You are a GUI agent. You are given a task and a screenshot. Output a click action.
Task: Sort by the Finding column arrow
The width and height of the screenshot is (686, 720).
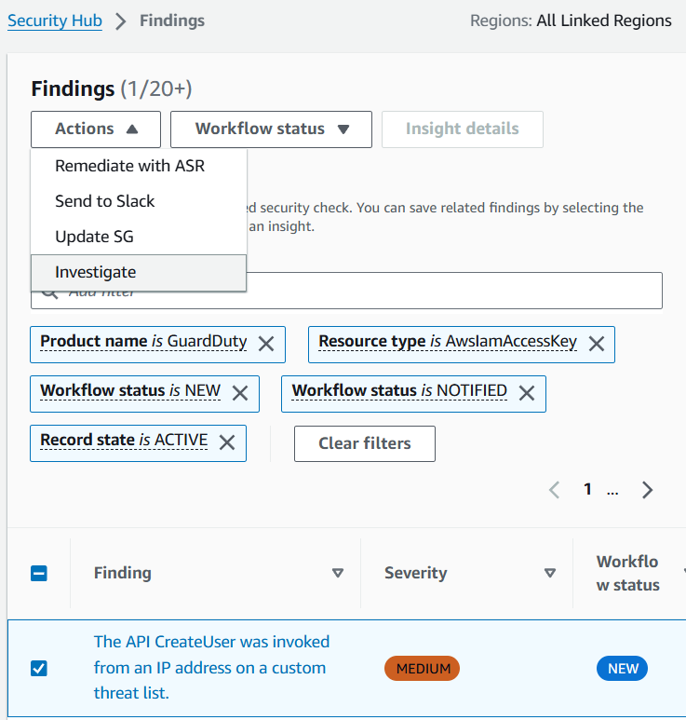[x=338, y=573]
